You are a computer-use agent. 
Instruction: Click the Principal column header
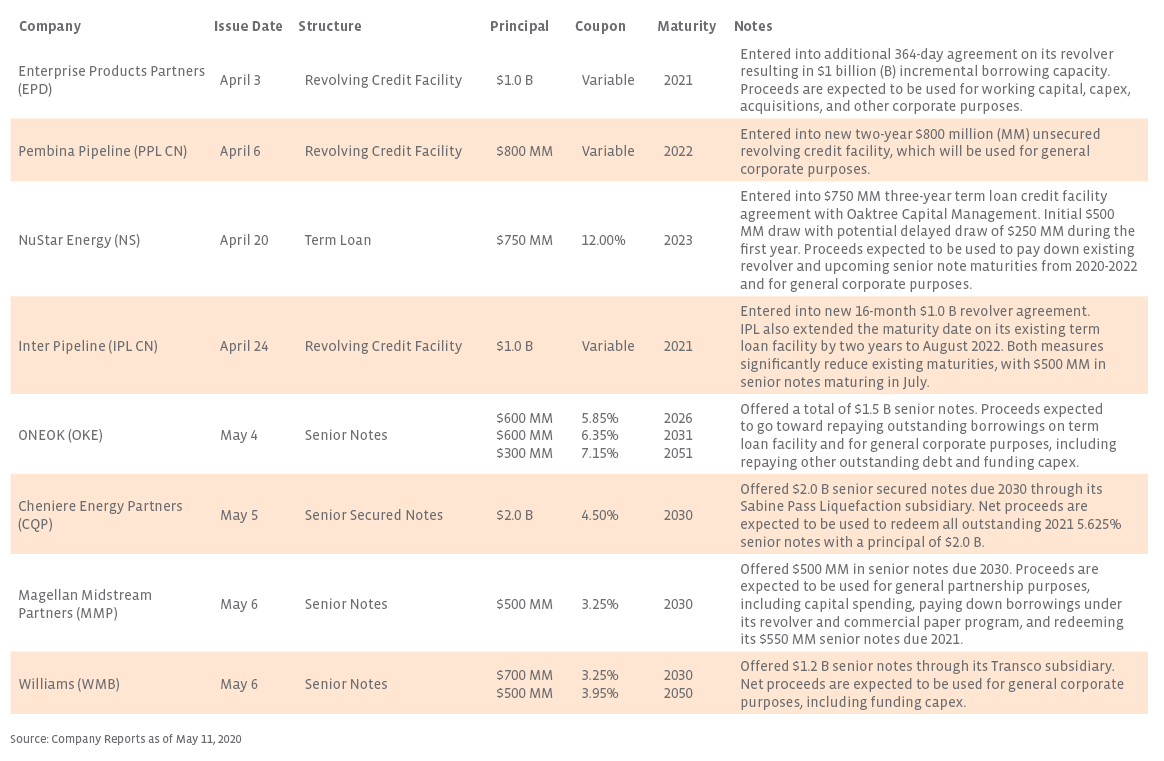click(x=519, y=26)
